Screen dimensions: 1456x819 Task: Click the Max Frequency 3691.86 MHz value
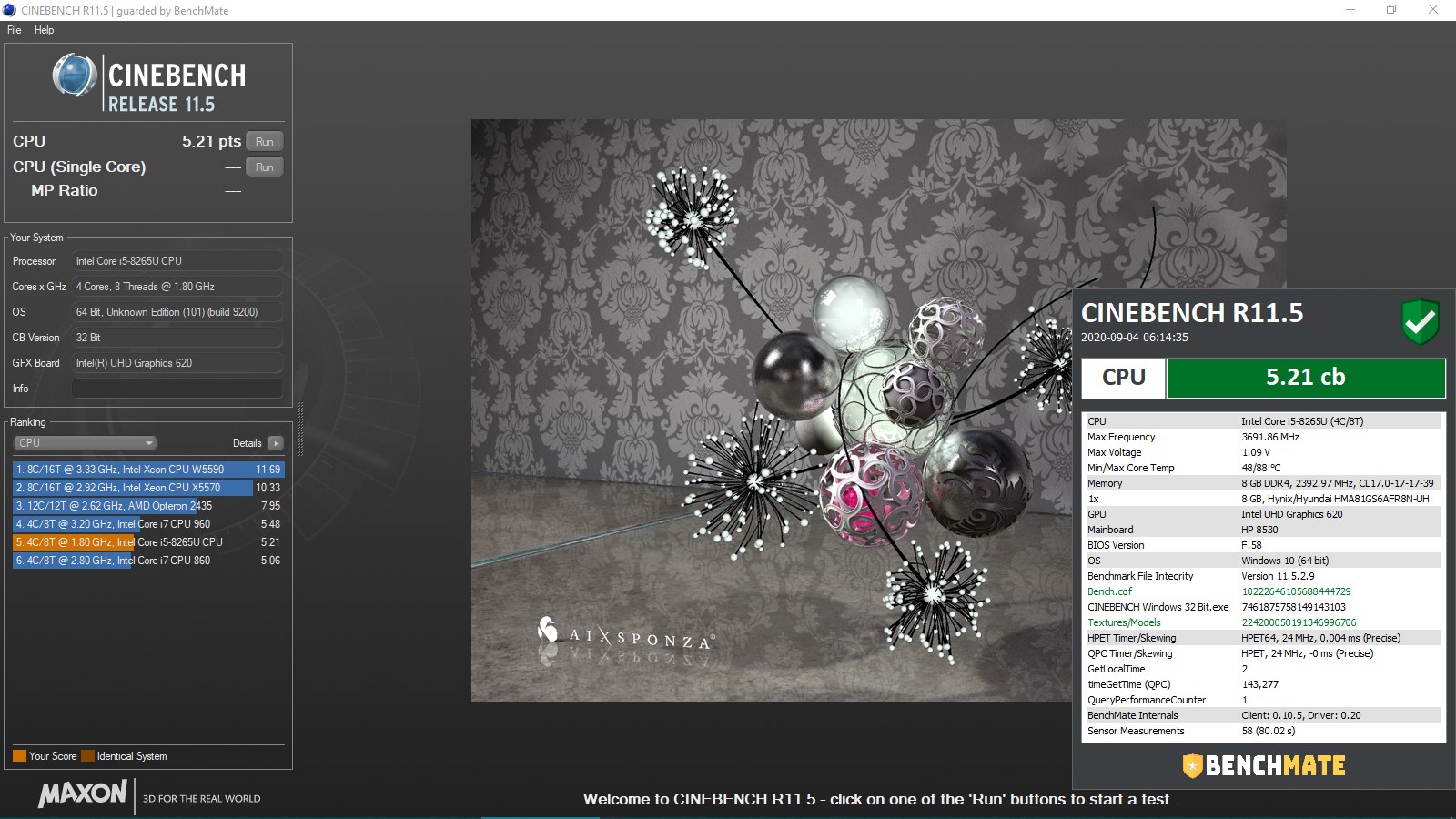pos(1270,437)
